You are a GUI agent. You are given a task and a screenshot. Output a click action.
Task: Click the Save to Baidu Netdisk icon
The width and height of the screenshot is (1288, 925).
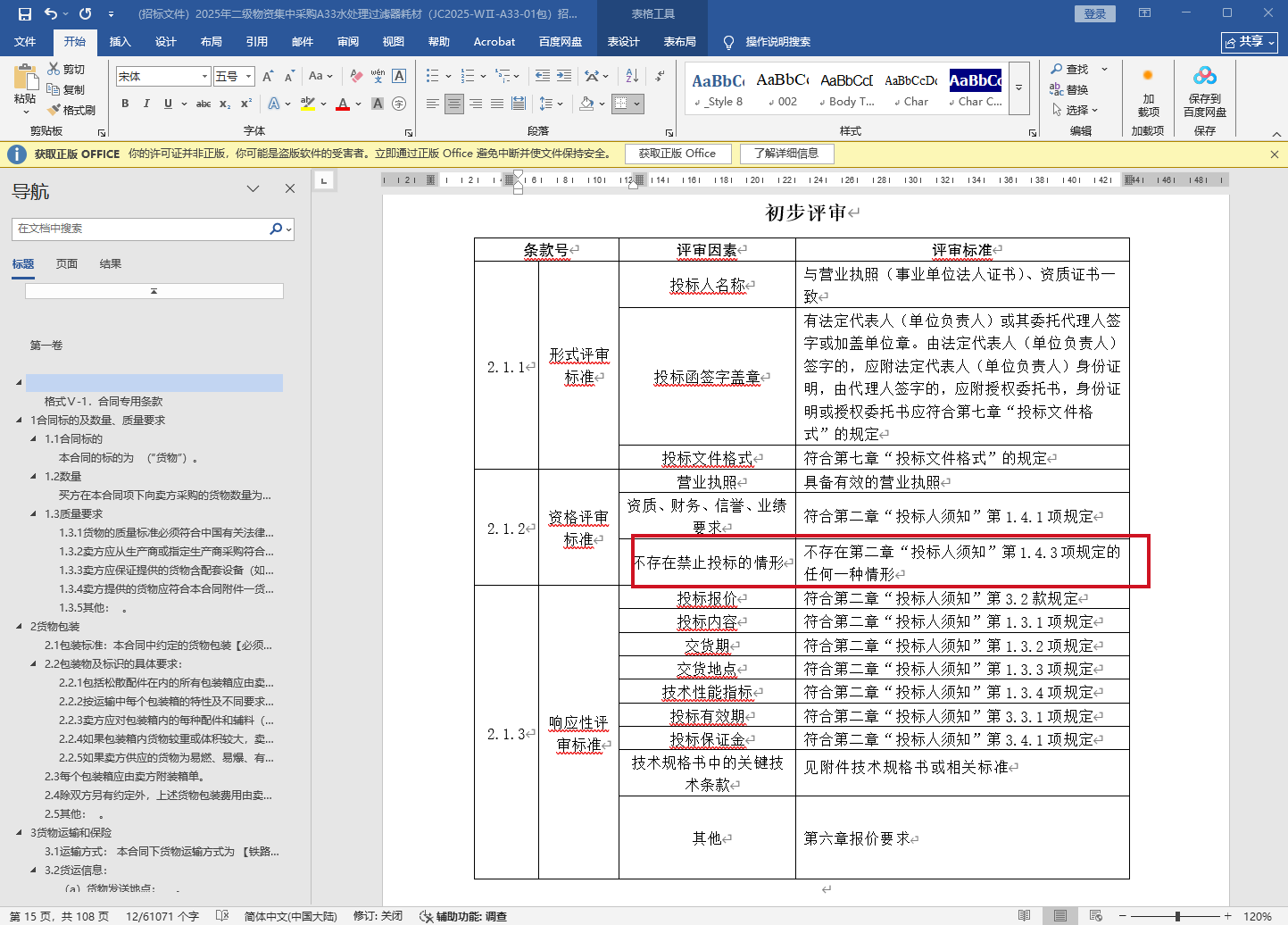tap(1204, 77)
